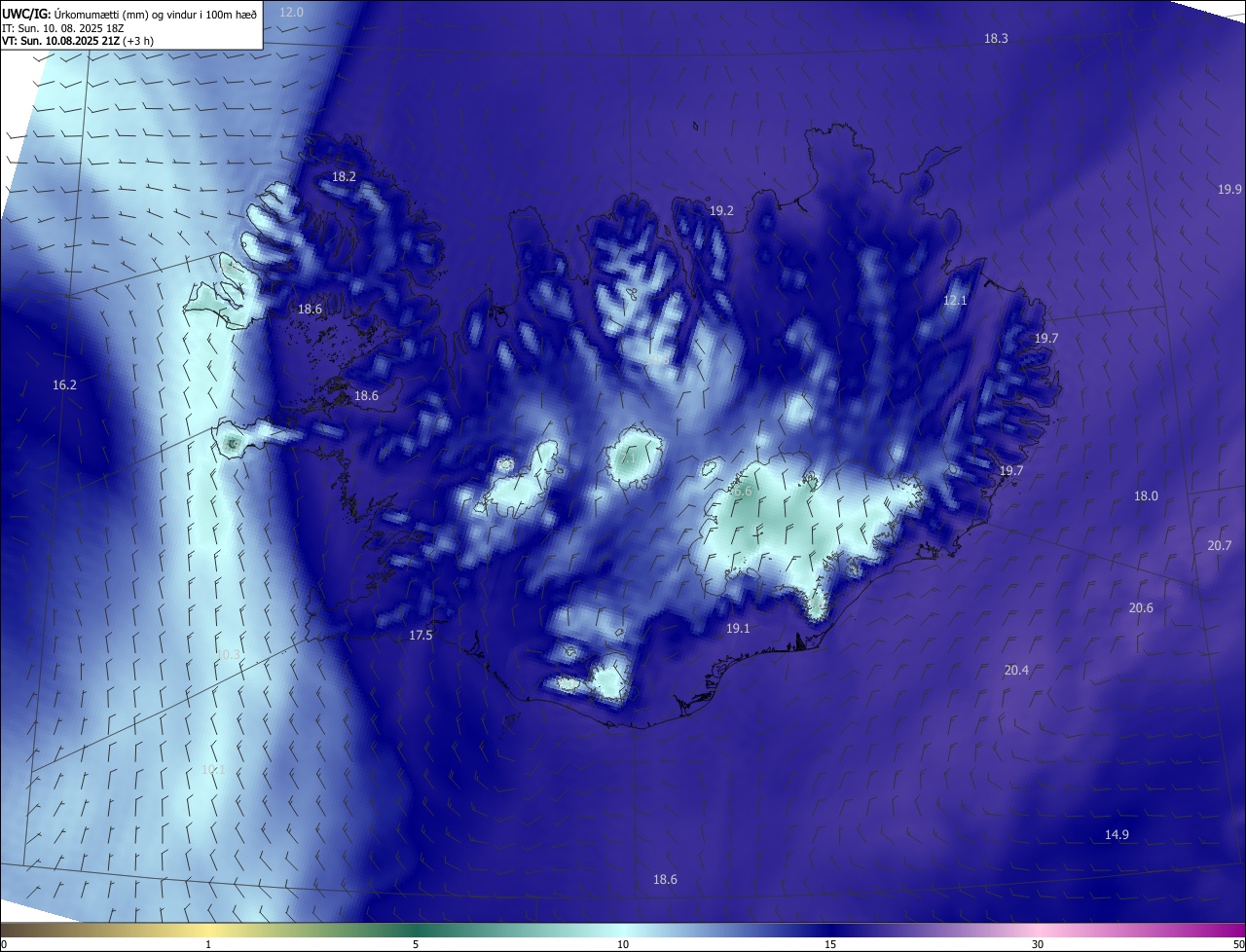Click the 20.6 value on the map

tap(1141, 608)
